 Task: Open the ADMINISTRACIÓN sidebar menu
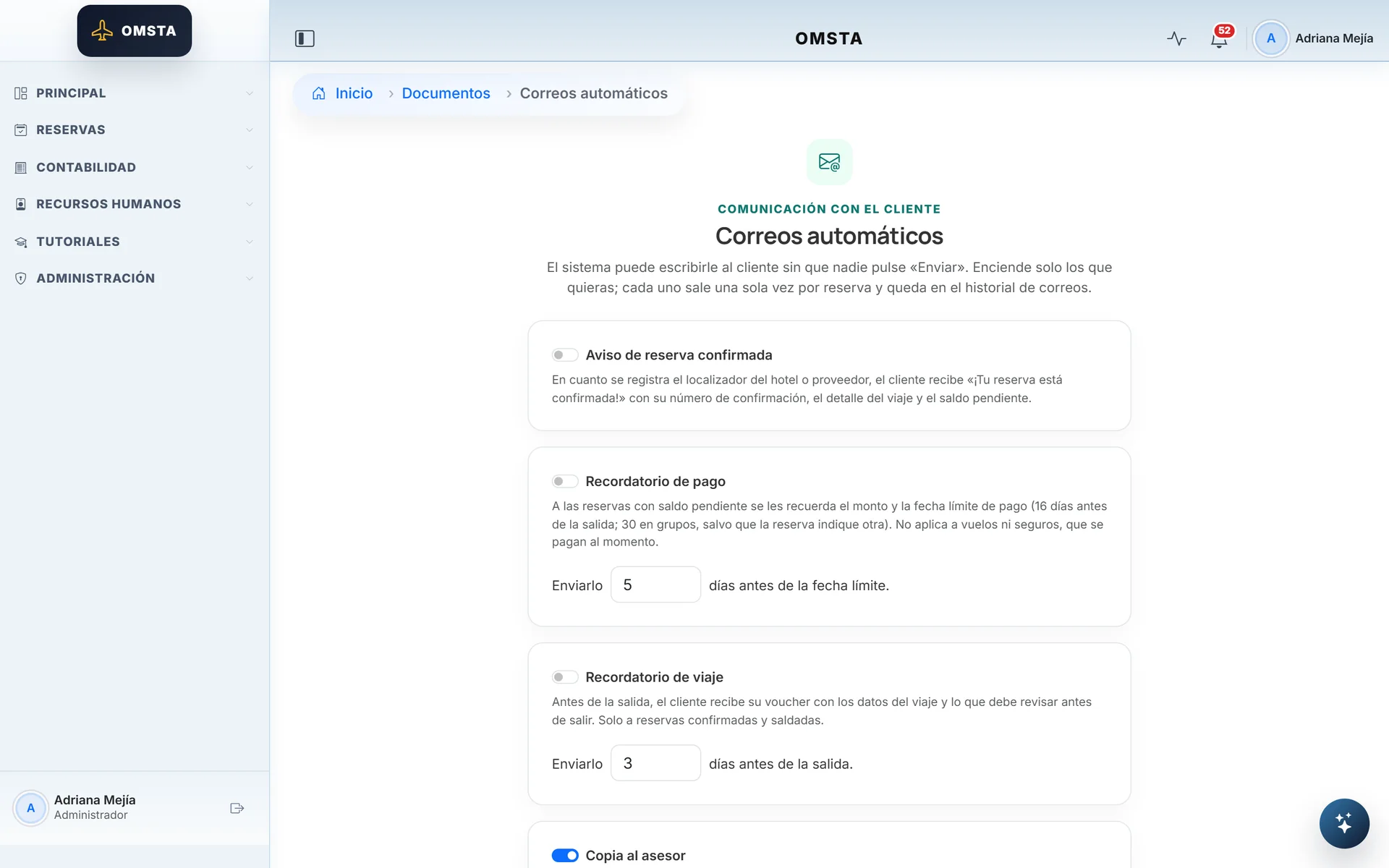click(135, 278)
